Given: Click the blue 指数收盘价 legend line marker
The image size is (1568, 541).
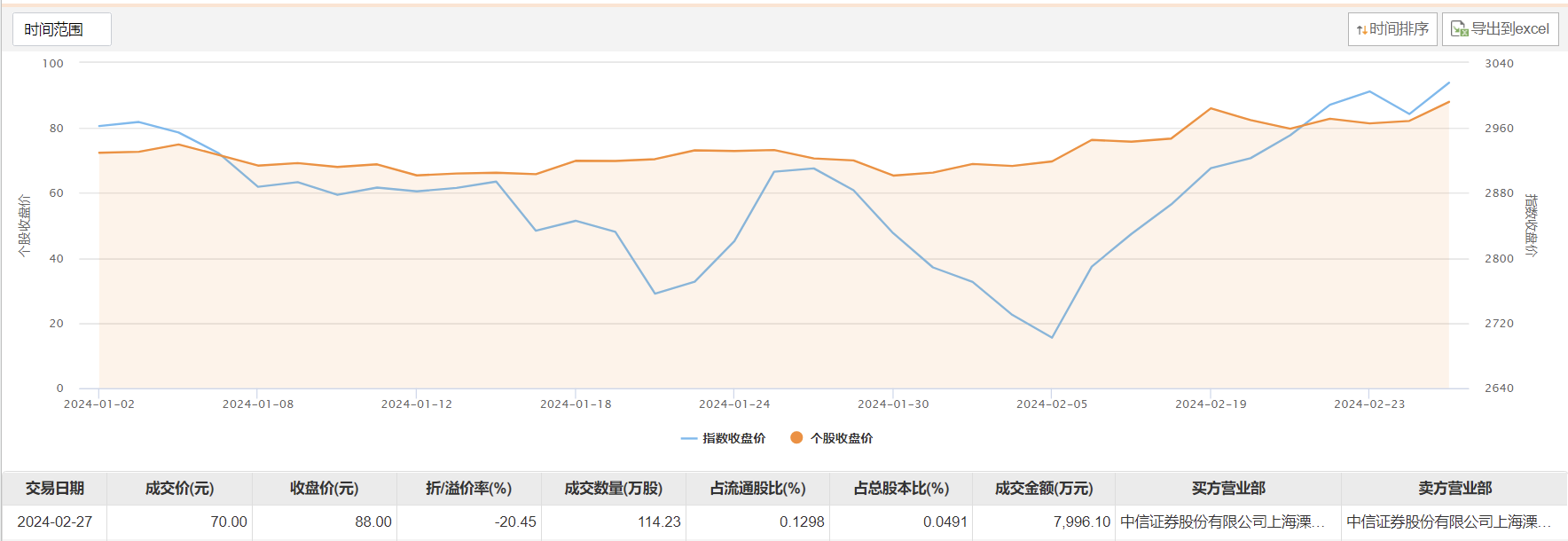Looking at the screenshot, I should tap(689, 438).
